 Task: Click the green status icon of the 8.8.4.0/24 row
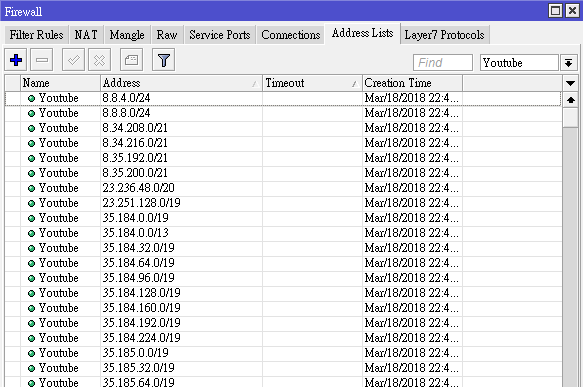(32, 99)
